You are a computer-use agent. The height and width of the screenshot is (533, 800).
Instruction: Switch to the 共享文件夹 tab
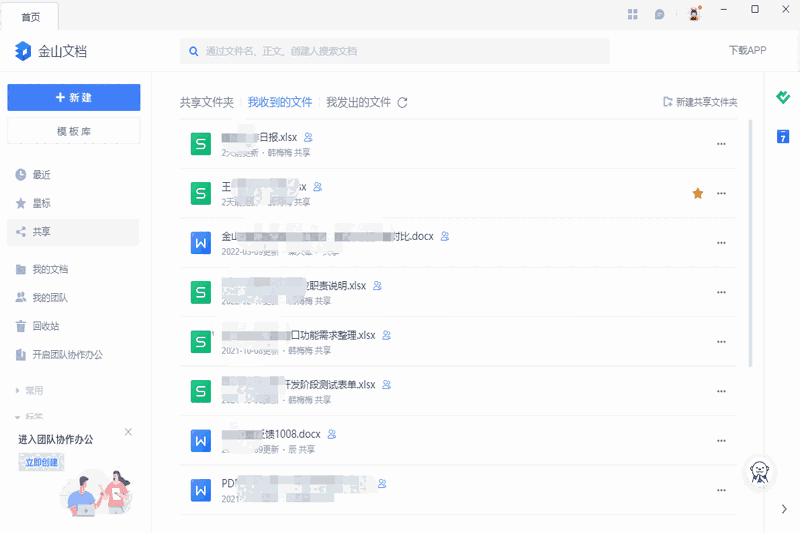tap(207, 103)
